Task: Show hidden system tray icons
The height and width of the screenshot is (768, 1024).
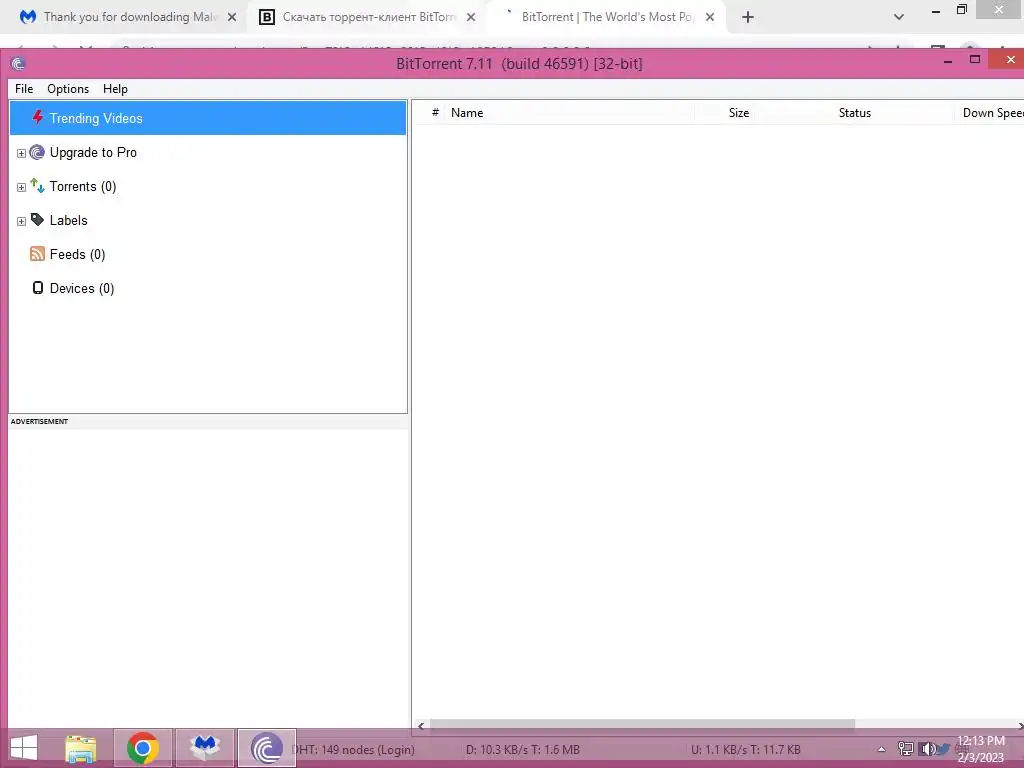Action: point(881,749)
